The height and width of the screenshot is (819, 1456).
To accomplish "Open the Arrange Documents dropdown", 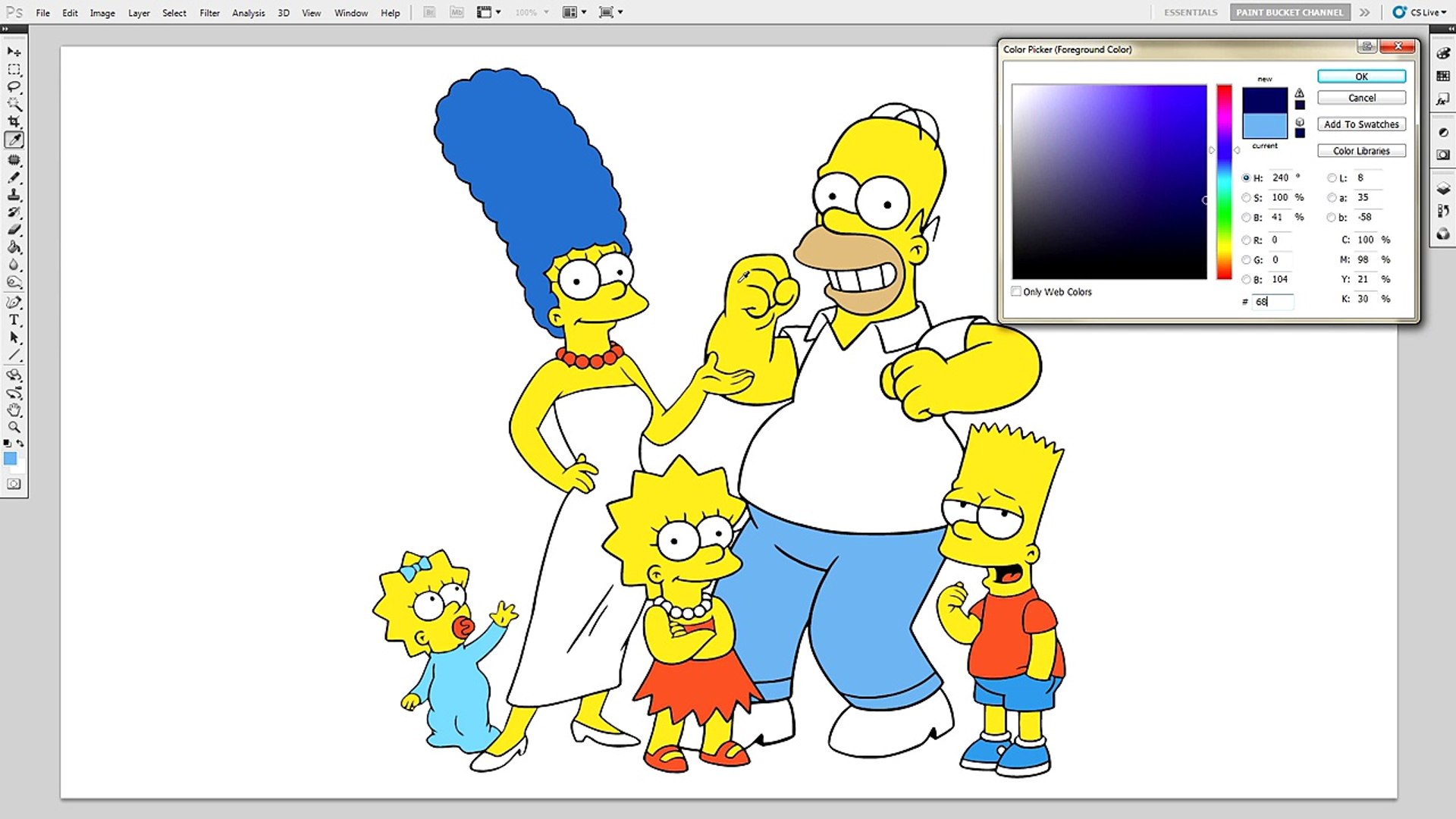I will click(x=574, y=12).
